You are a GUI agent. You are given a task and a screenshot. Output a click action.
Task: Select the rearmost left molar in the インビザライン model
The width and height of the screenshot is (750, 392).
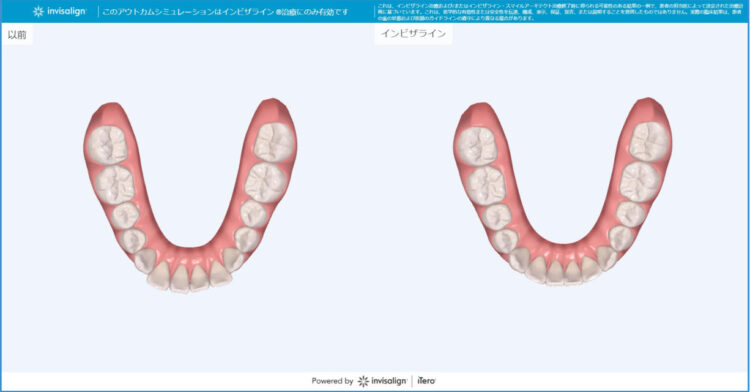click(x=477, y=146)
